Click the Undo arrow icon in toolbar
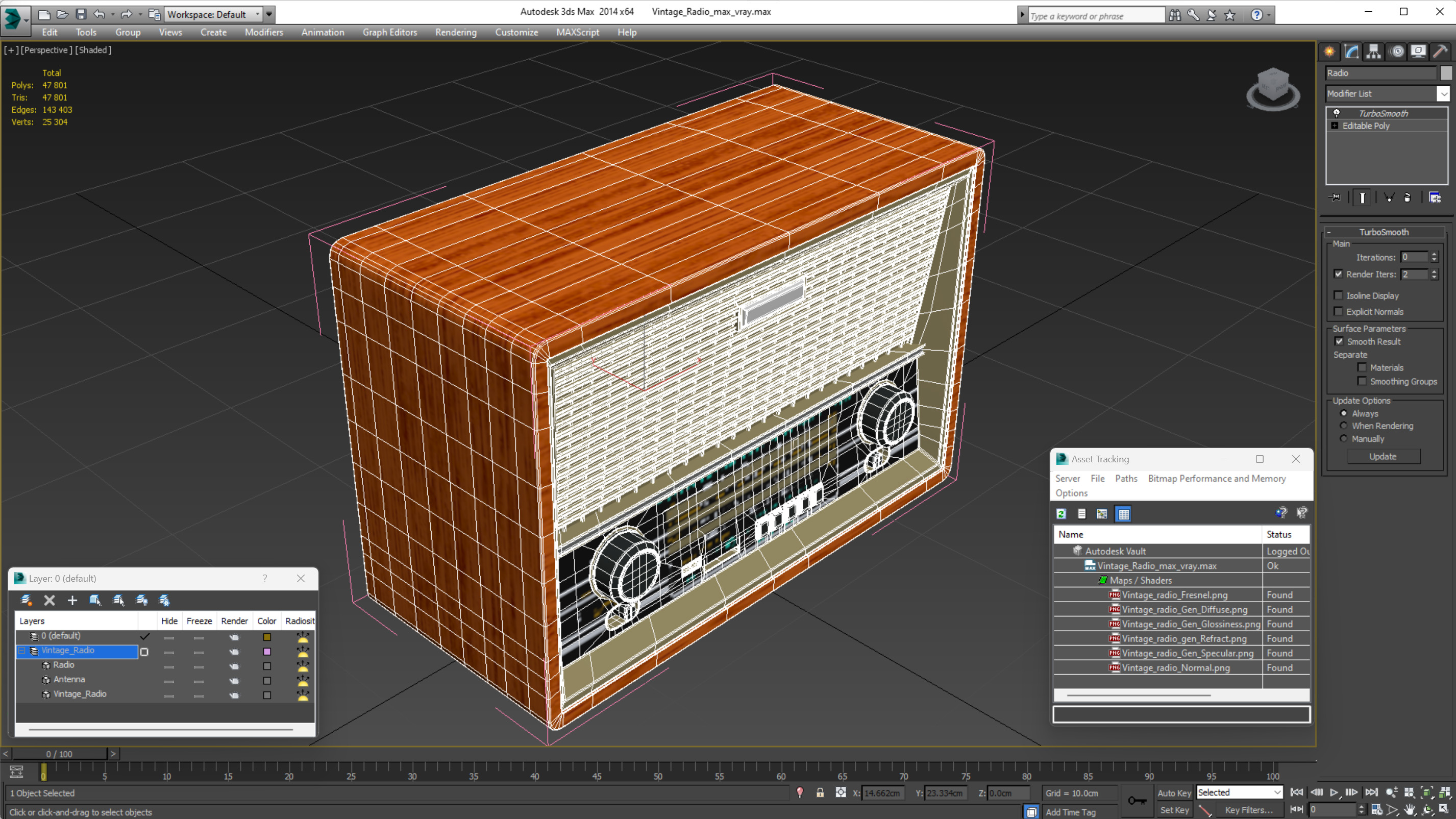 (x=97, y=13)
